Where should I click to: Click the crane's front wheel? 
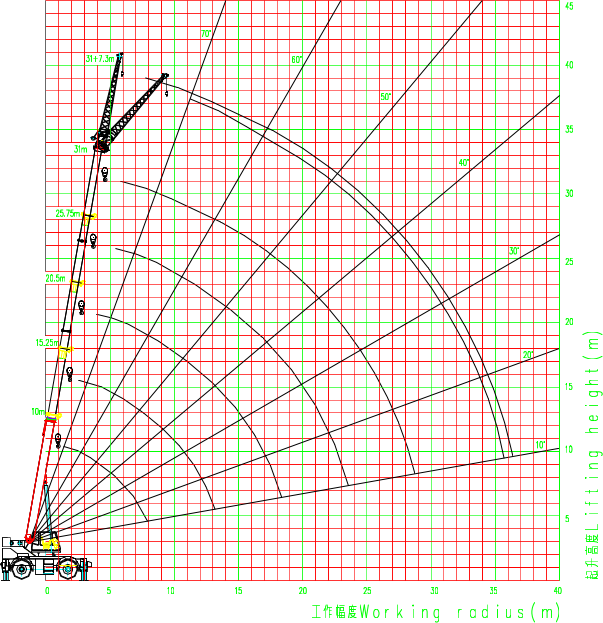click(68, 569)
